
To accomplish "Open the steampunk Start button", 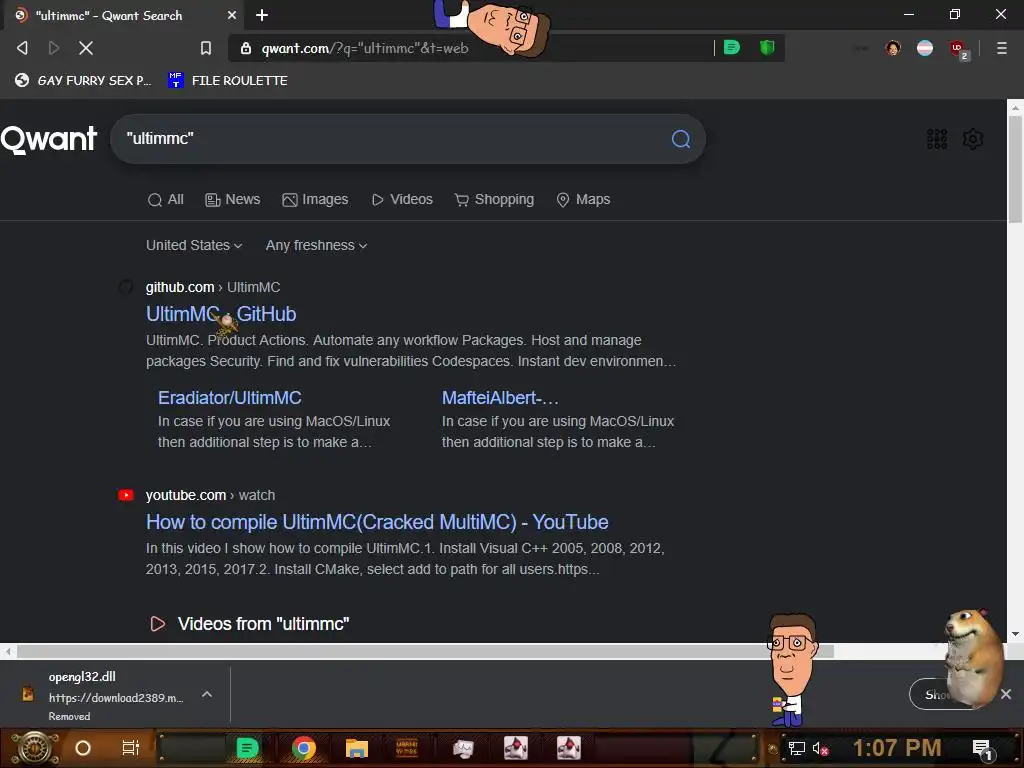I will click(34, 748).
